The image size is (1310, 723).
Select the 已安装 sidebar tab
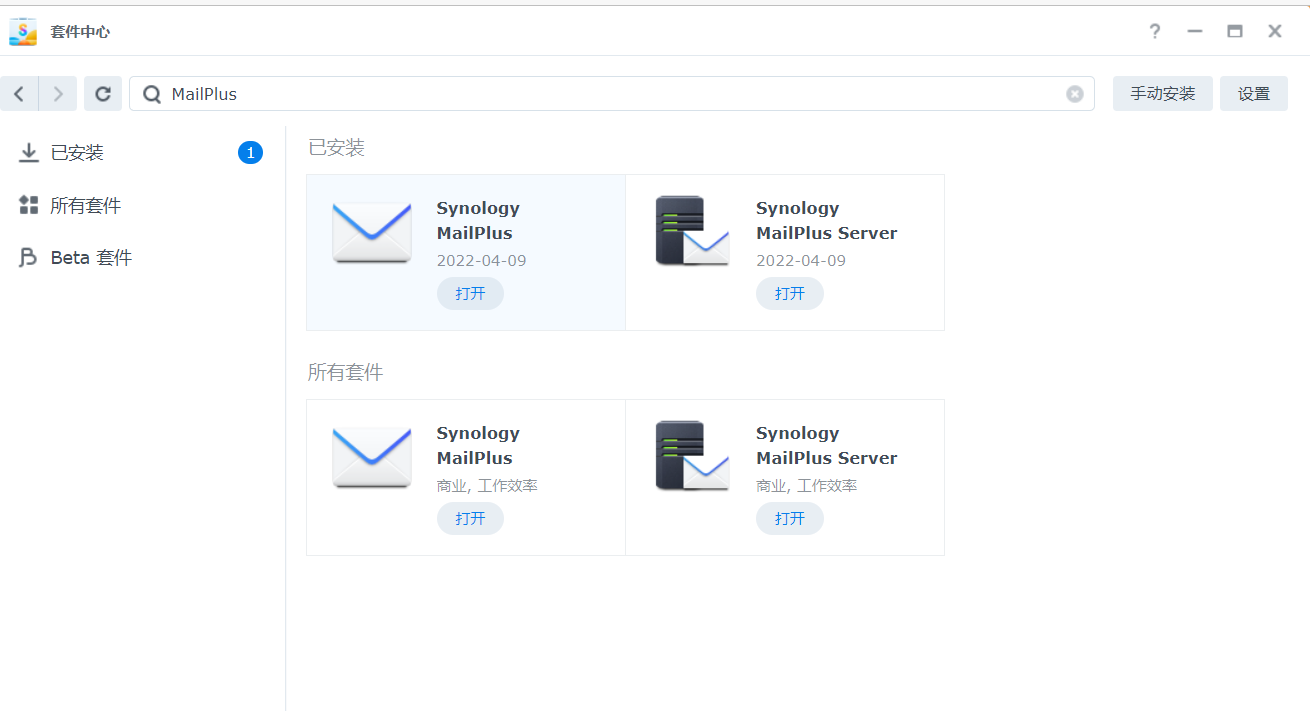point(142,153)
